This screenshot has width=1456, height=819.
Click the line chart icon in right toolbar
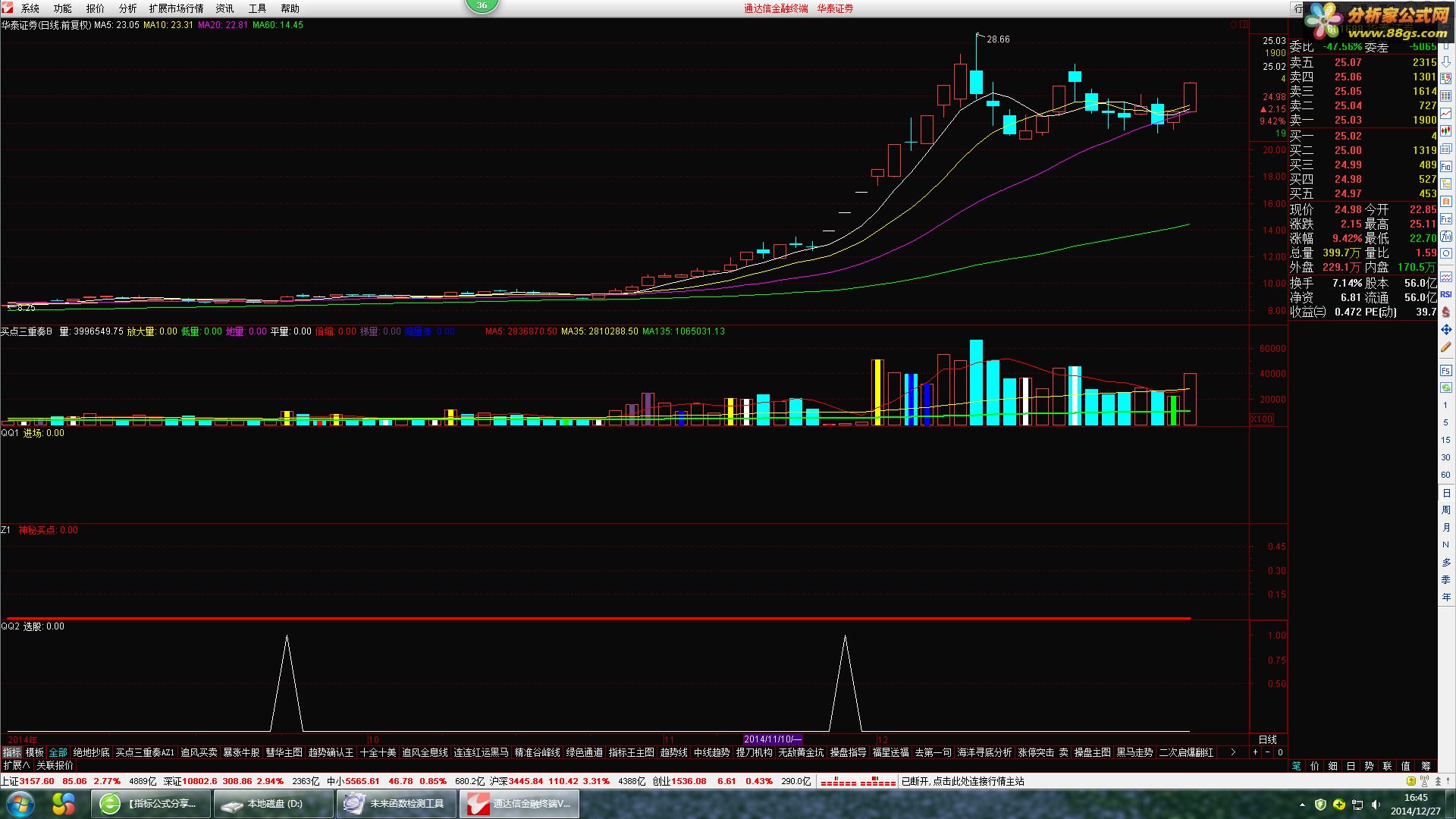[1446, 114]
